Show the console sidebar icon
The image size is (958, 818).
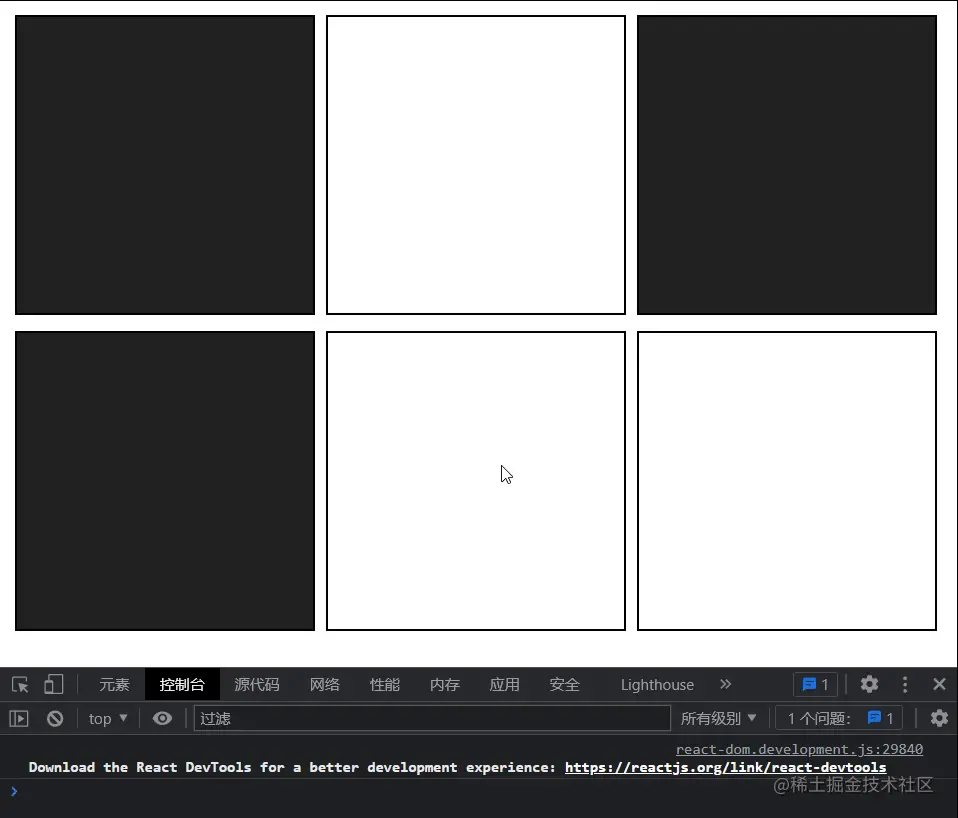(x=19, y=718)
